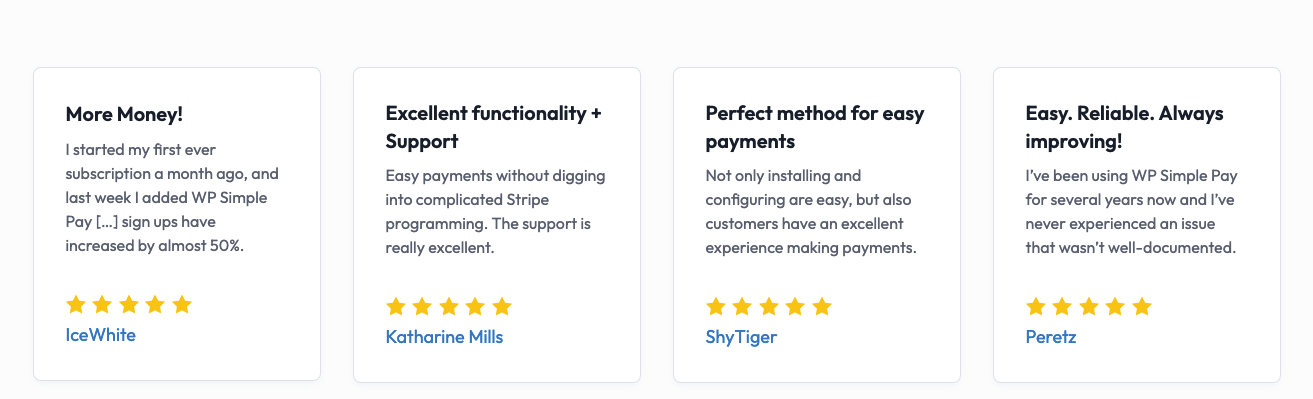Click the review text about complicated Stripe programming

(495, 211)
